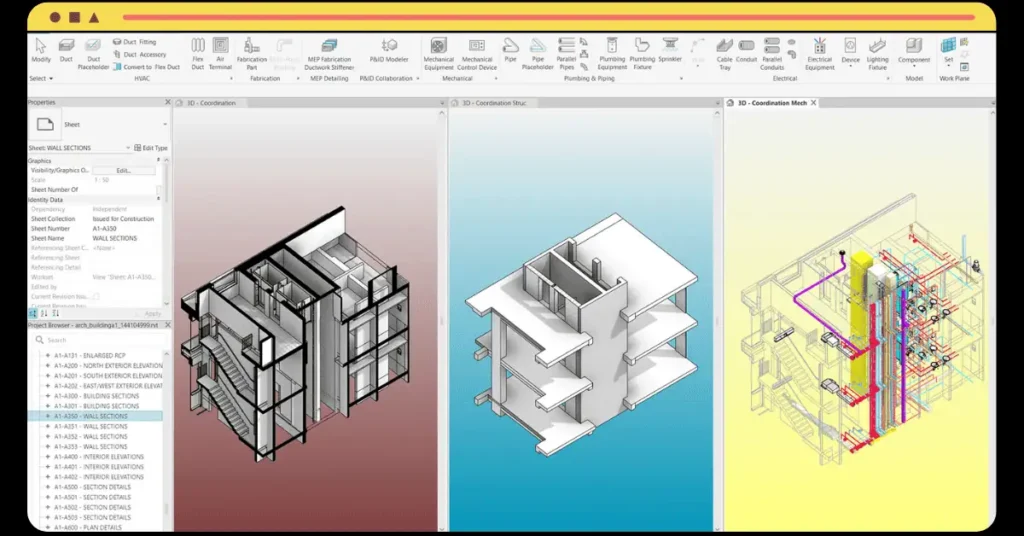This screenshot has height=536, width=1024.
Task: Open Sheet: WALL SECTIONS instance dropdown
Action: (x=128, y=148)
